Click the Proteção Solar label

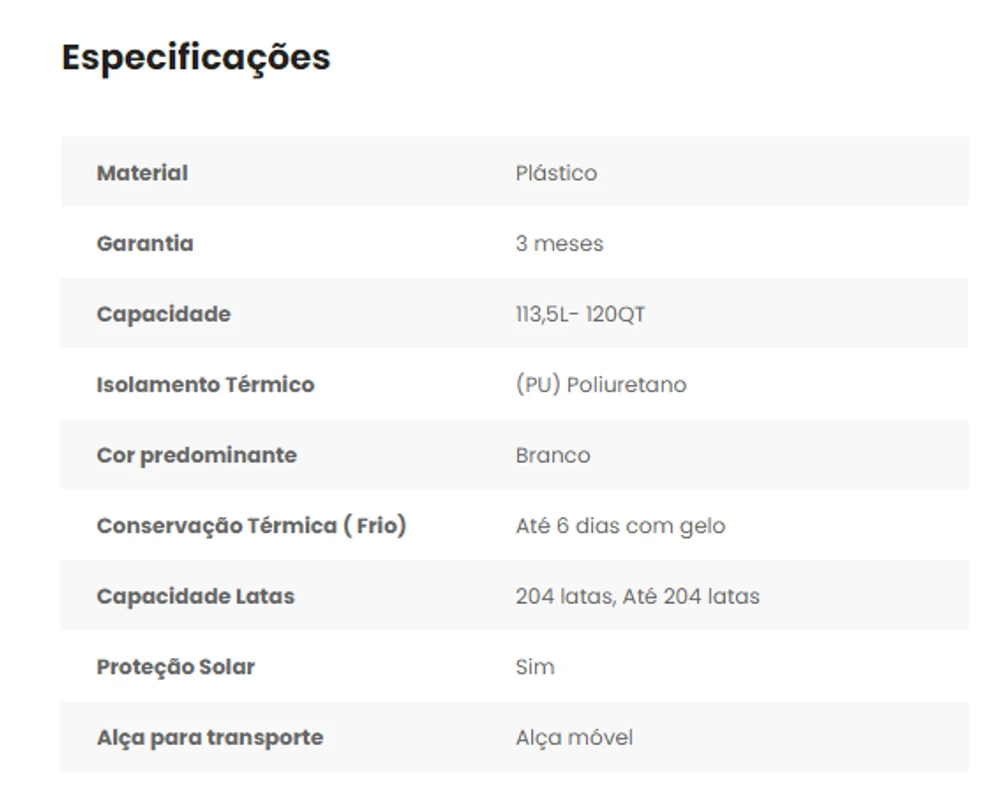click(175, 667)
